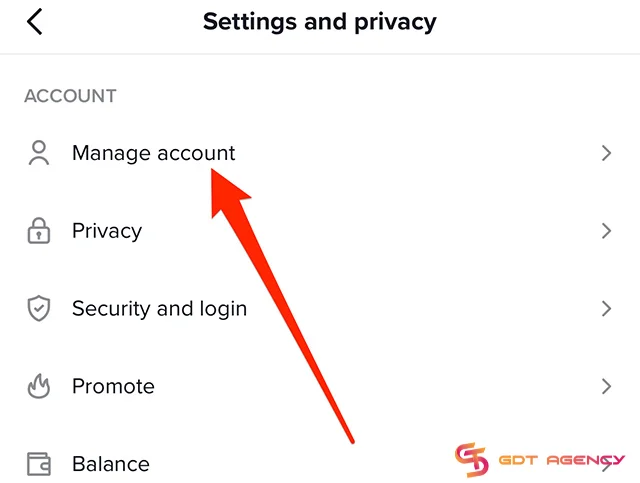
Task: Expand Manage account chevron
Action: [605, 153]
